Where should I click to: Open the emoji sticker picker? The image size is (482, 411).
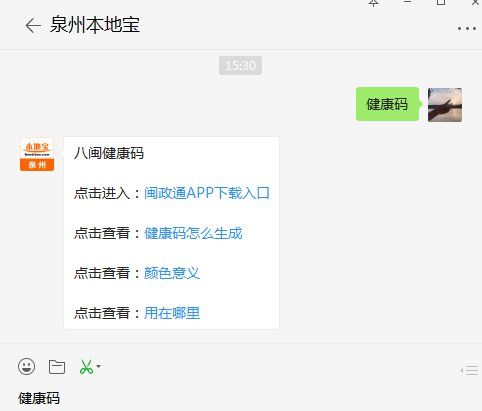tap(26, 367)
